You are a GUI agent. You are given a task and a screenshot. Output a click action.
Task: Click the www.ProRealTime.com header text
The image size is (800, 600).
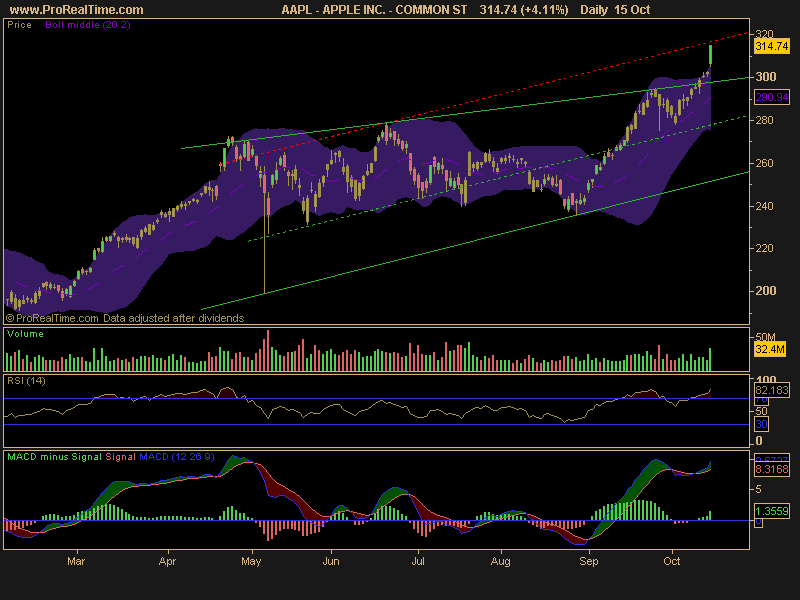pyautogui.click(x=76, y=10)
